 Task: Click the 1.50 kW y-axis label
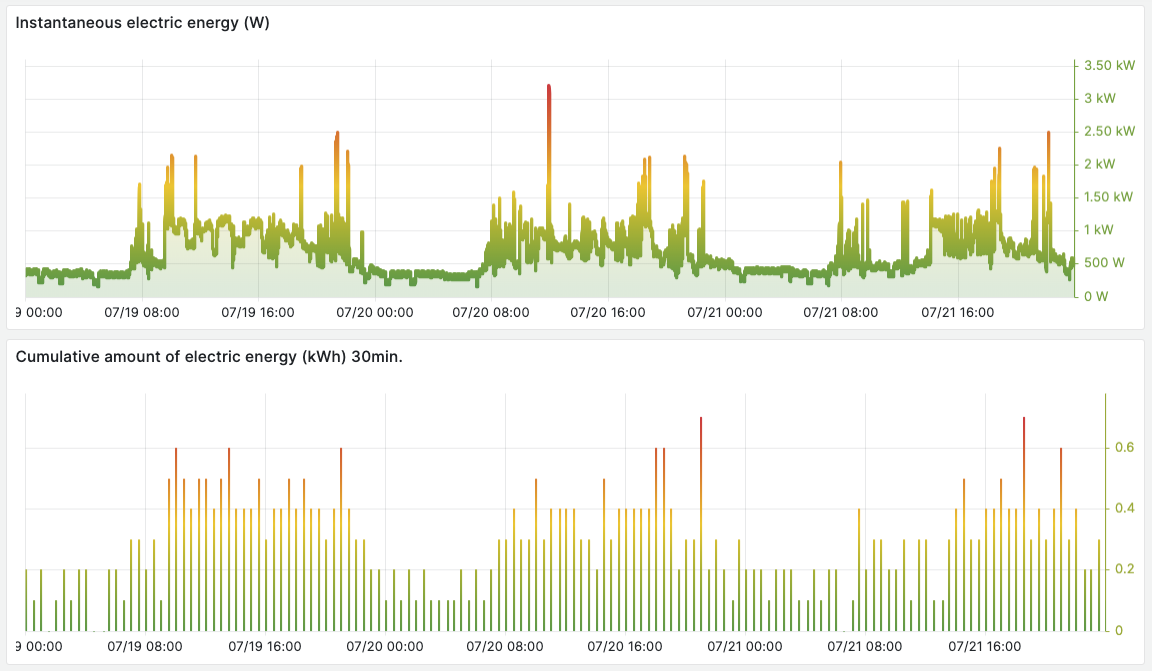click(x=1110, y=197)
